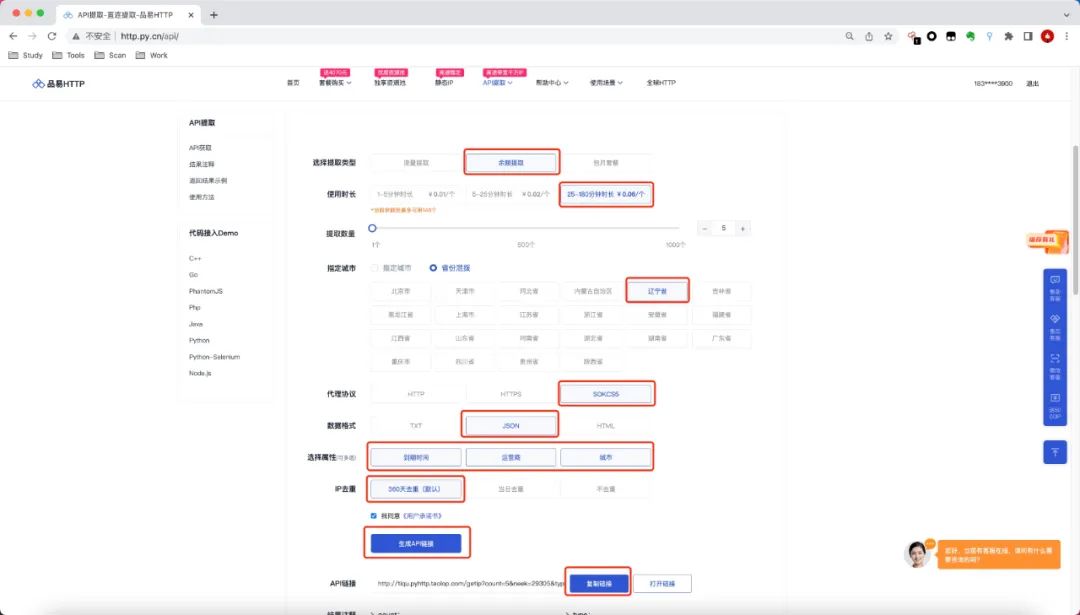The height and width of the screenshot is (615, 1080).
Task: Open the Work bookmarks folder
Action: point(152,55)
